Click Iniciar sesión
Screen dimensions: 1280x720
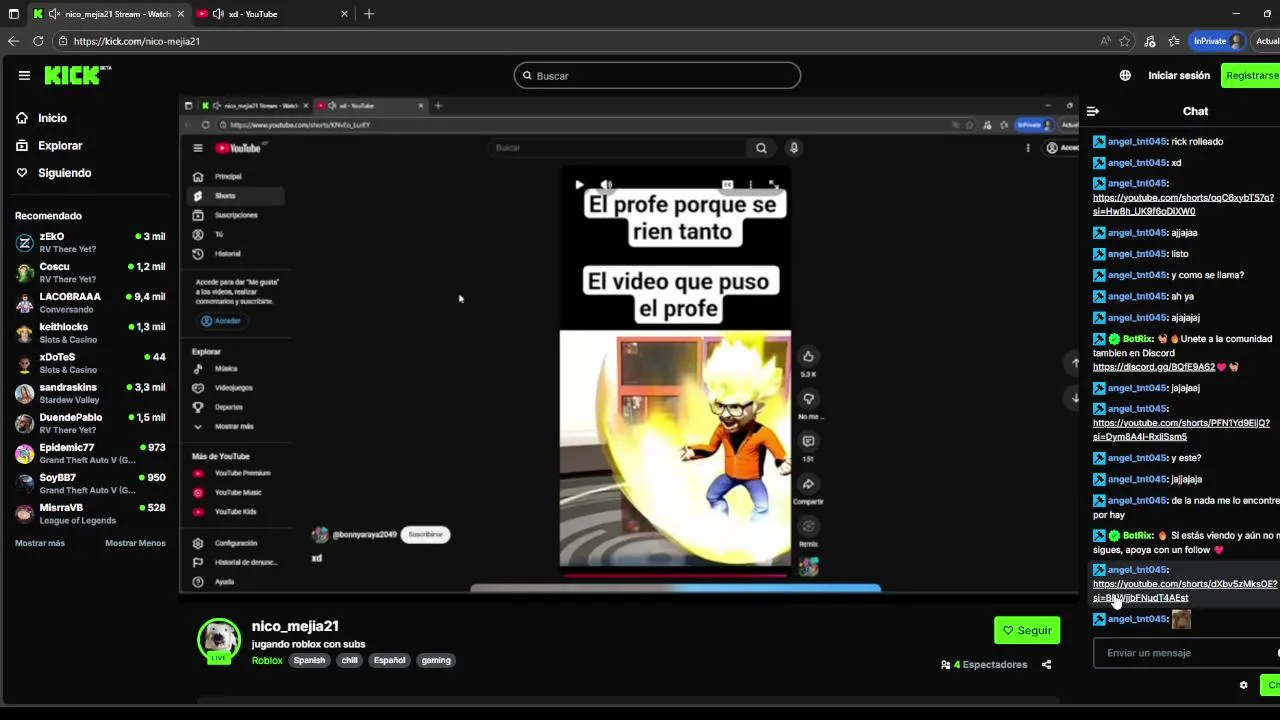[x=1179, y=75]
